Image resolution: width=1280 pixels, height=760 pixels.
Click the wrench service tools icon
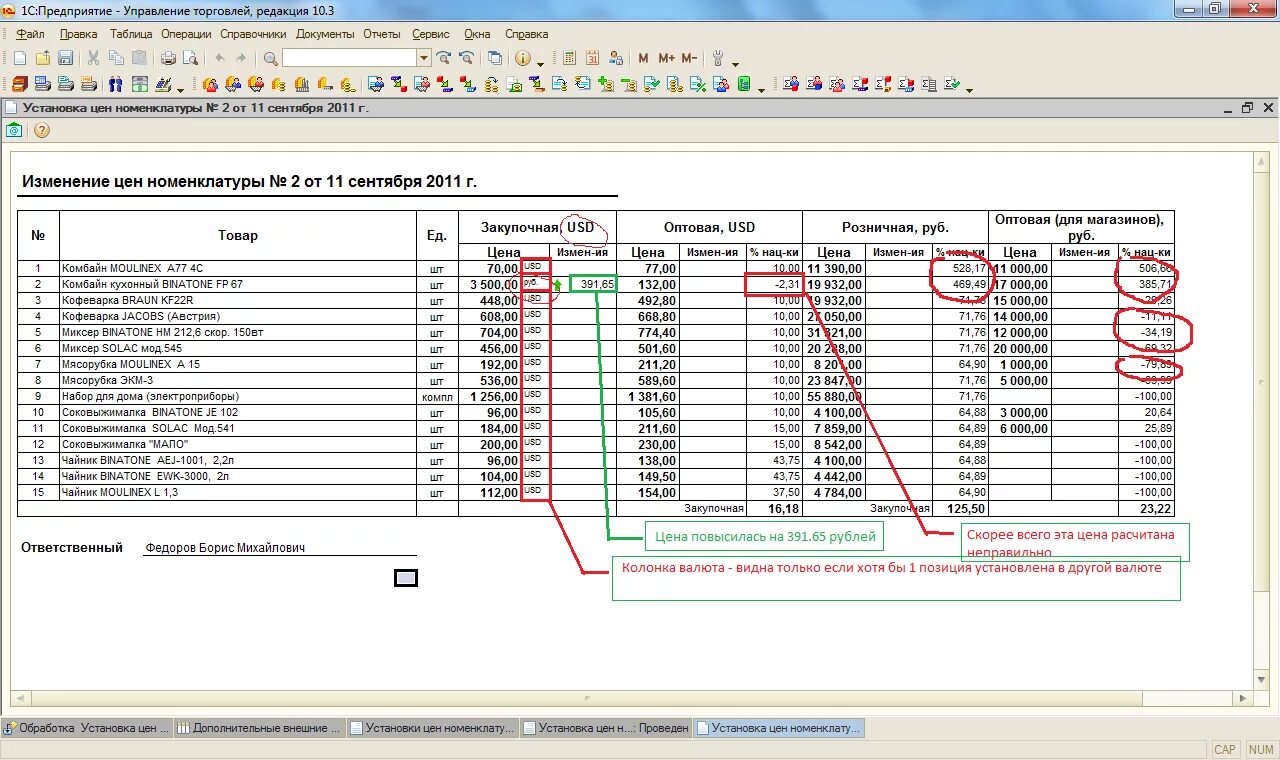click(x=717, y=58)
